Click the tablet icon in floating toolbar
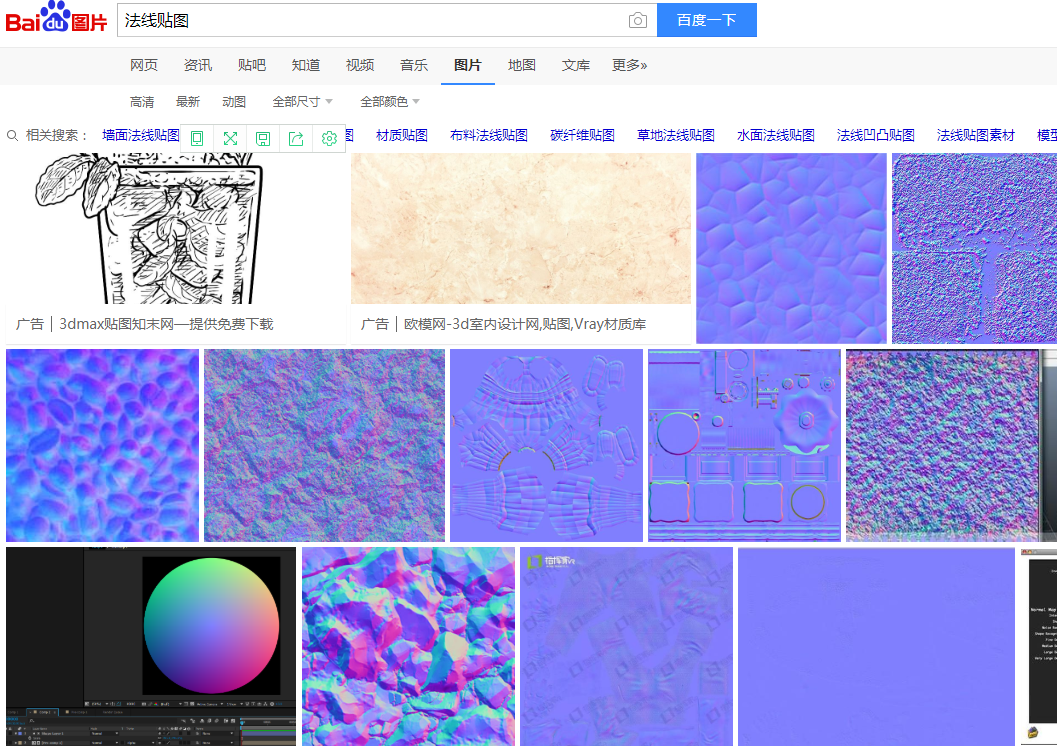Viewport: 1057px width, 746px height. [197, 138]
